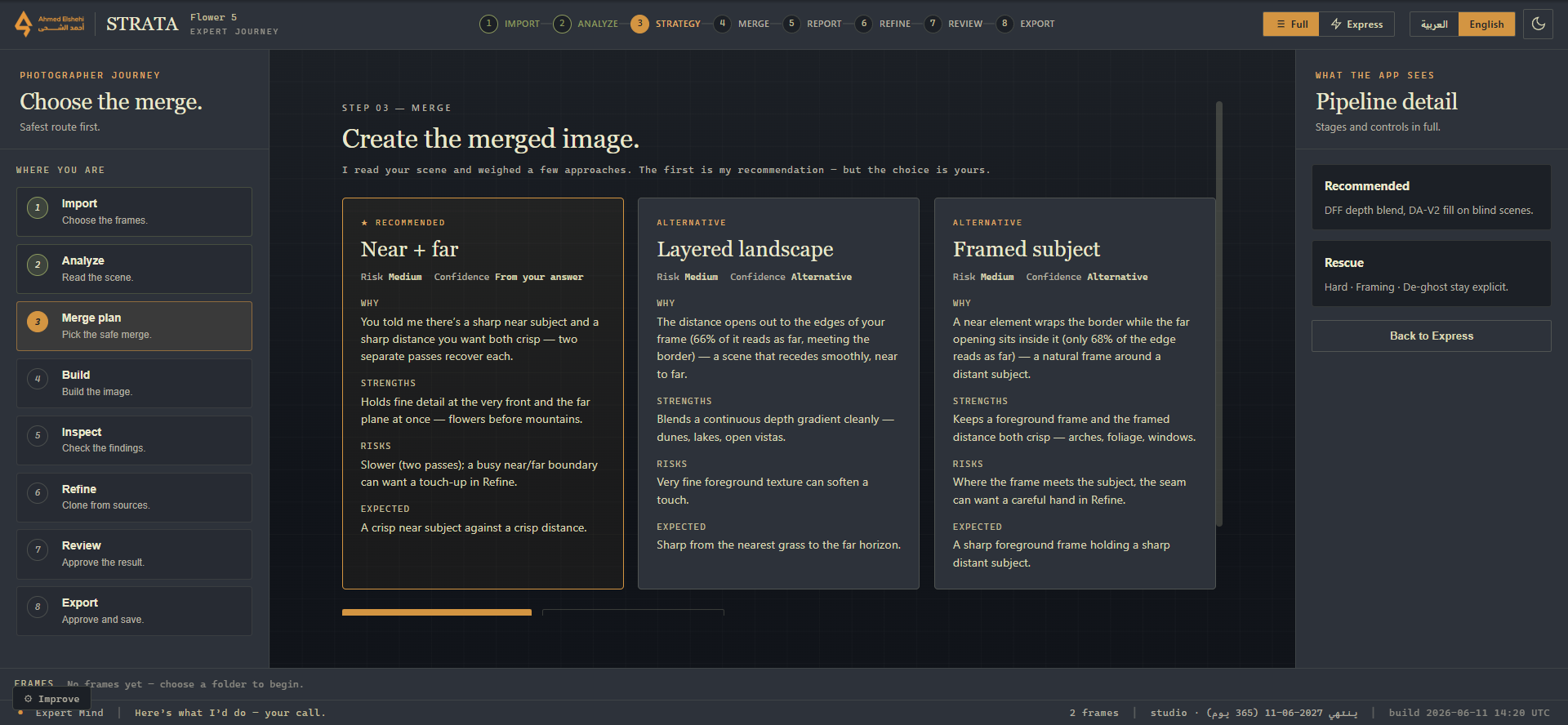Click the '2 frames' status entry
This screenshot has height=725, width=1568.
[1094, 713]
